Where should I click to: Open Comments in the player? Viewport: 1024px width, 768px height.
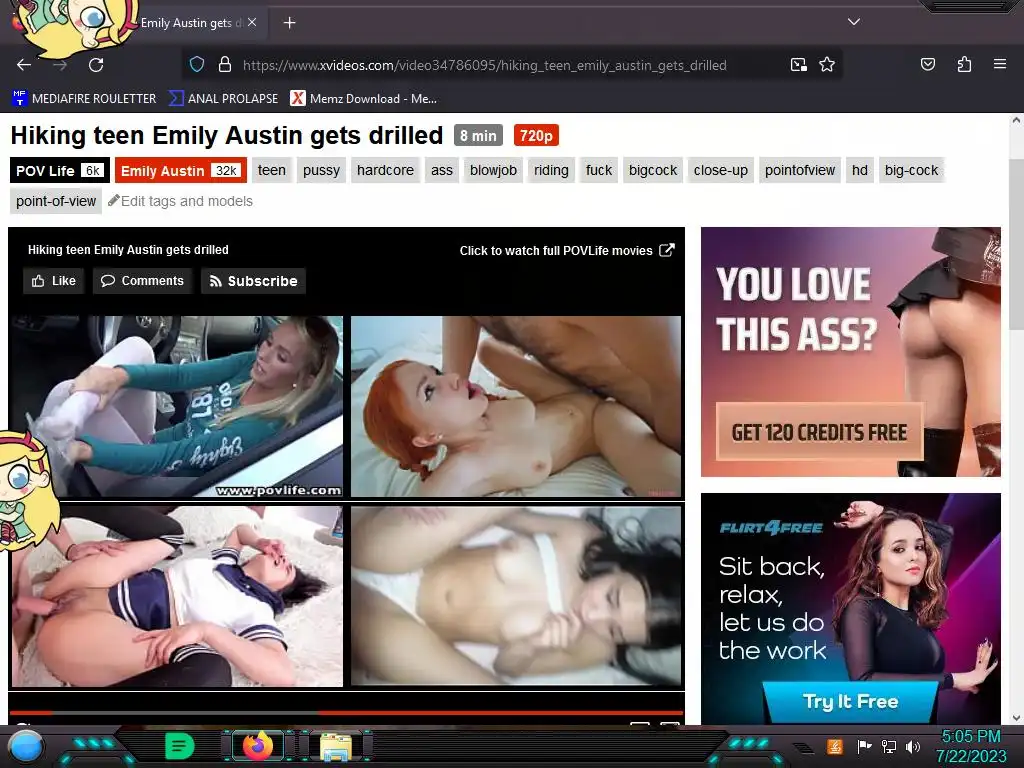pos(142,281)
